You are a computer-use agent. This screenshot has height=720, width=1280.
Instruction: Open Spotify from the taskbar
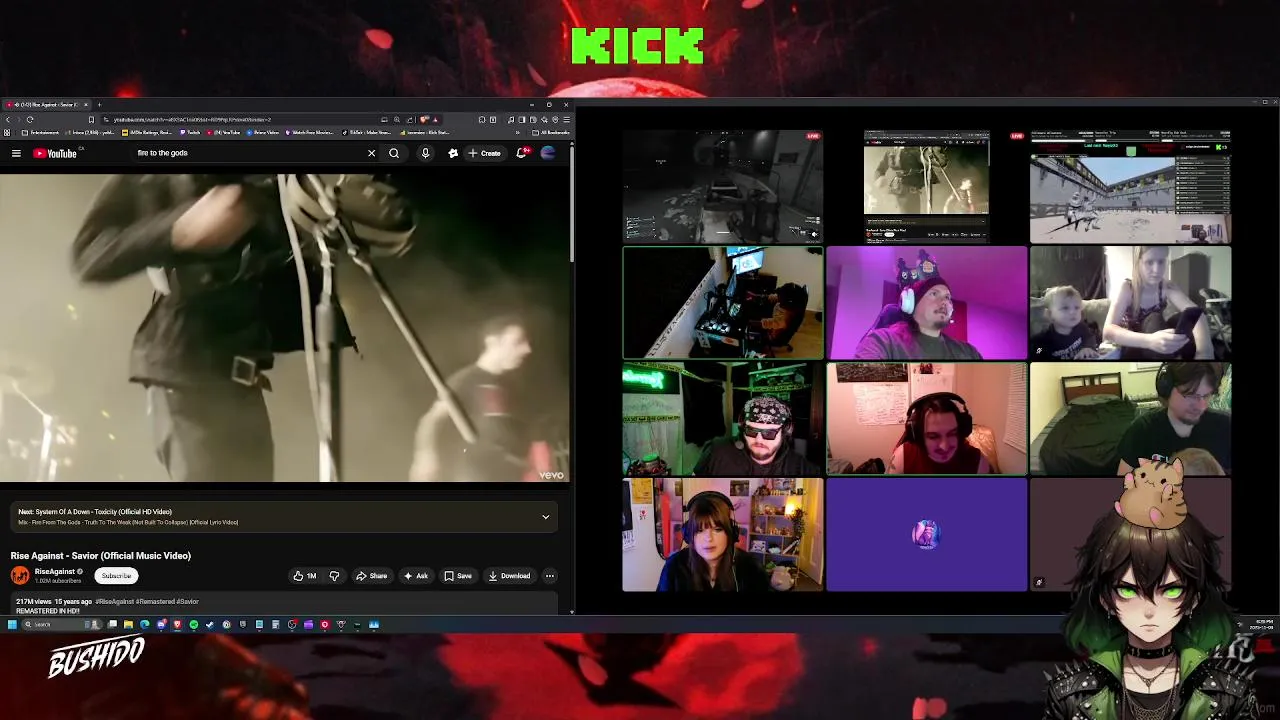193,624
